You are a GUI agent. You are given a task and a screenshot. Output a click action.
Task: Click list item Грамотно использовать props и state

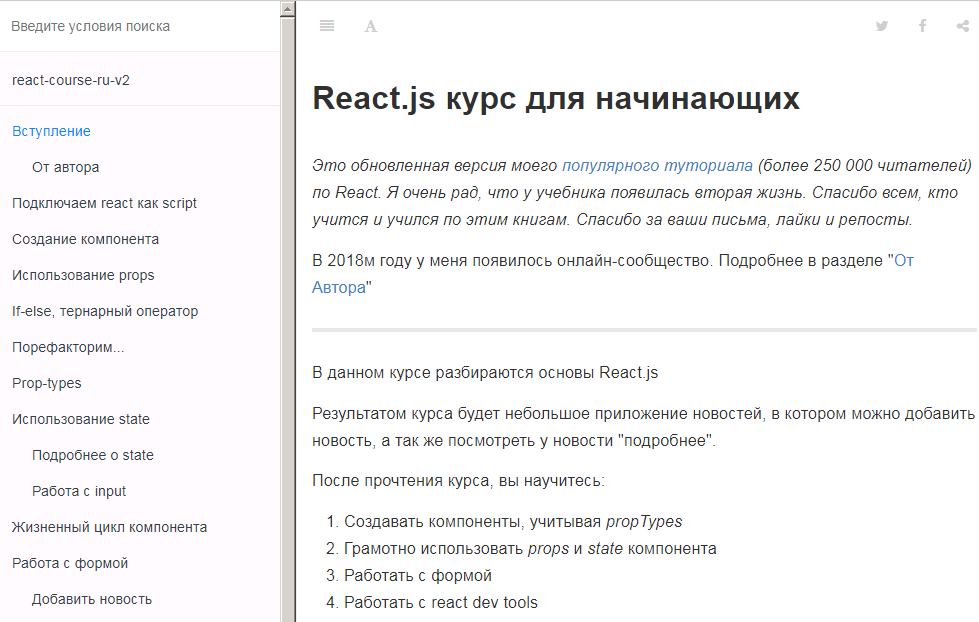coord(530,548)
